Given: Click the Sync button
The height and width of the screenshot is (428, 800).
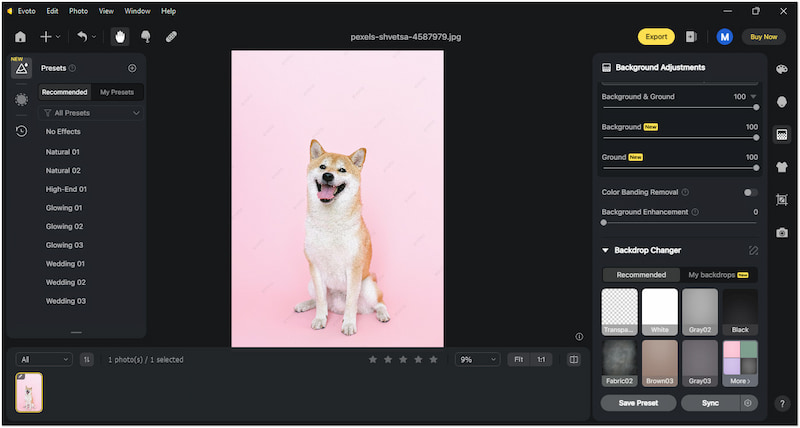Looking at the screenshot, I should click(x=710, y=403).
